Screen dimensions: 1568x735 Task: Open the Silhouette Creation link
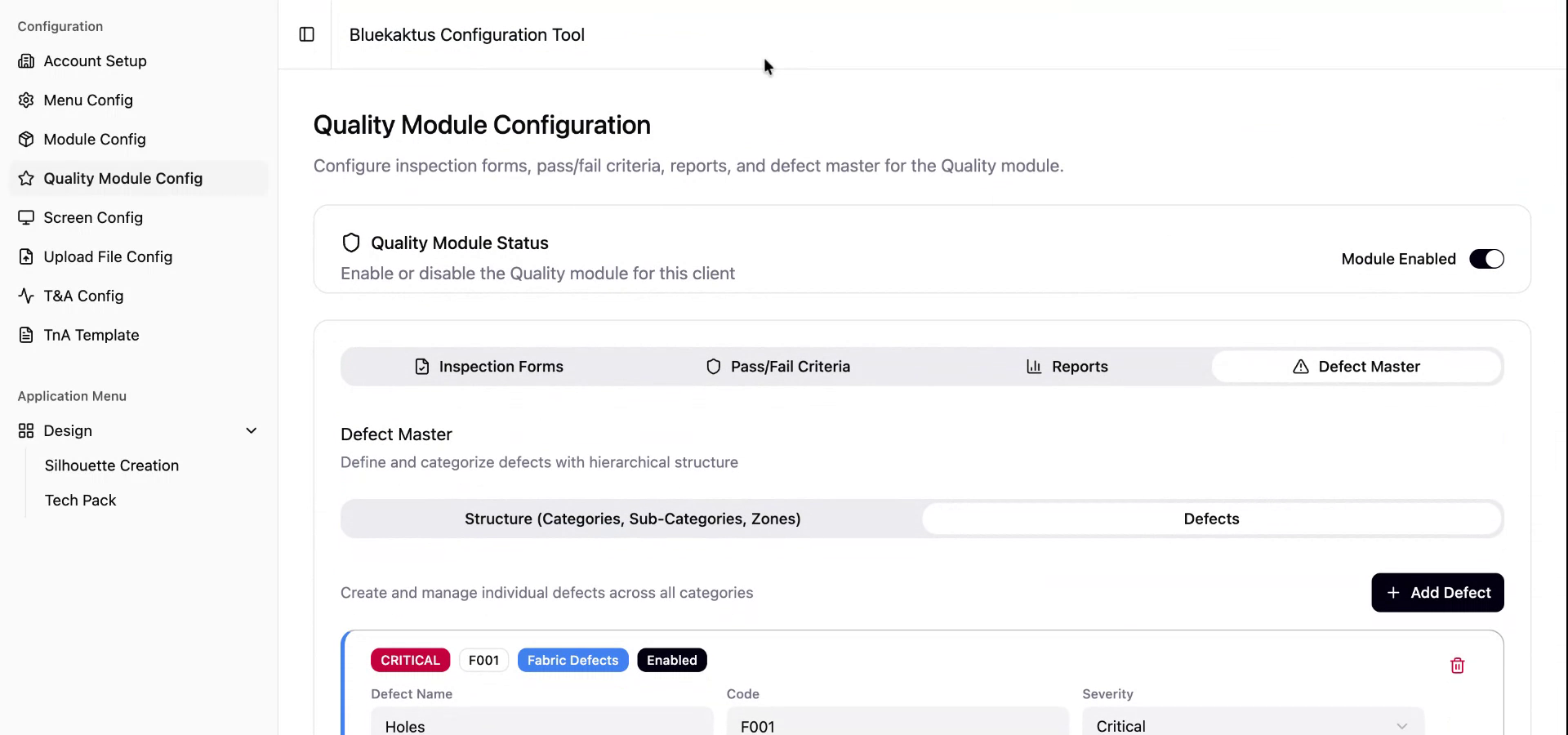coord(112,465)
